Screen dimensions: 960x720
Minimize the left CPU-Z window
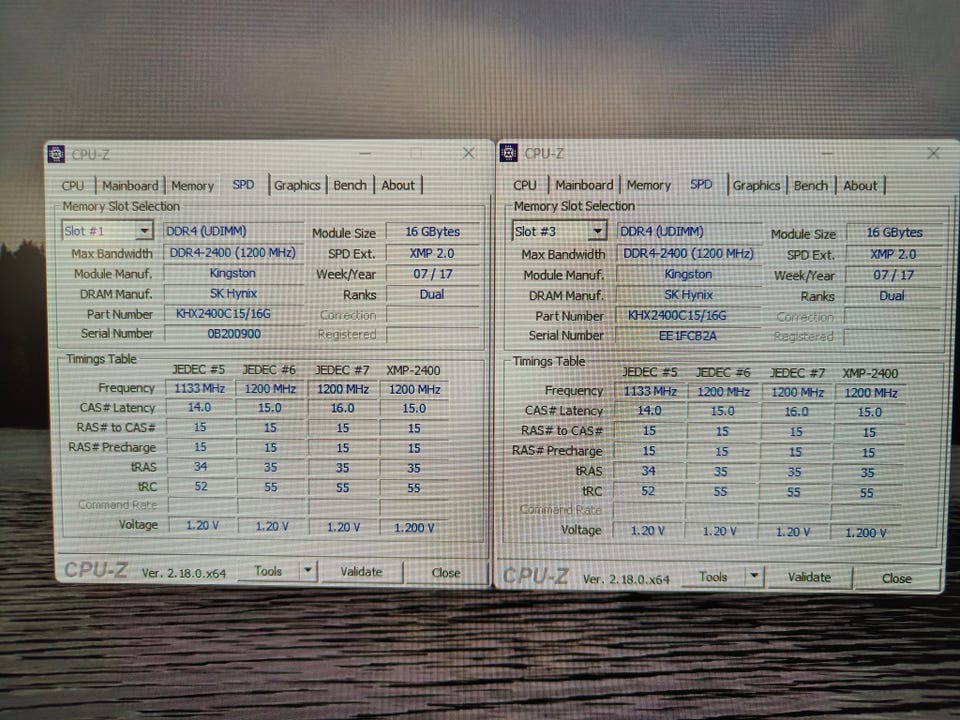366,153
